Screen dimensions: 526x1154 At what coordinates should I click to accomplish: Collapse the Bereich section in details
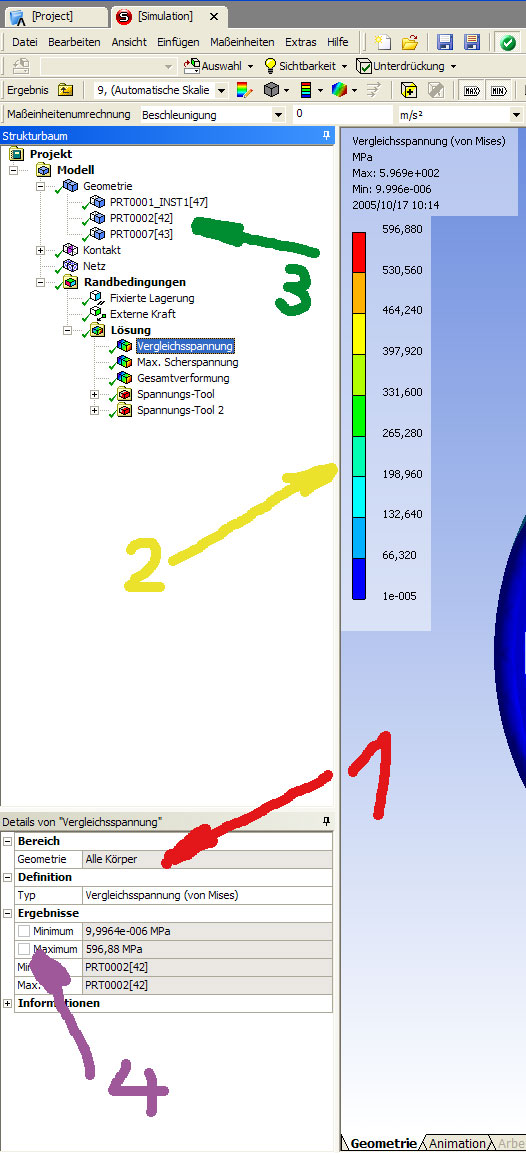[x=8, y=841]
